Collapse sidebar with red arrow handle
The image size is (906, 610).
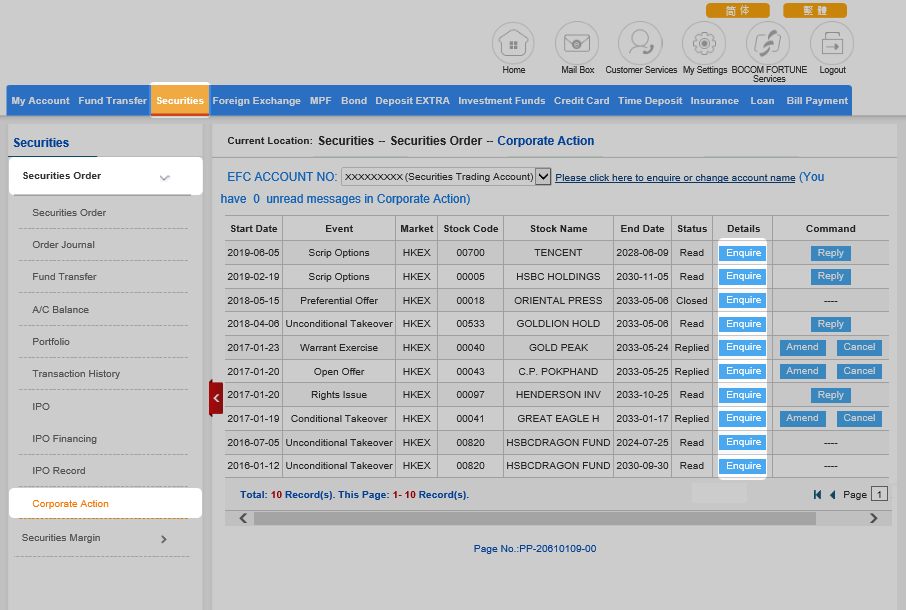(216, 397)
